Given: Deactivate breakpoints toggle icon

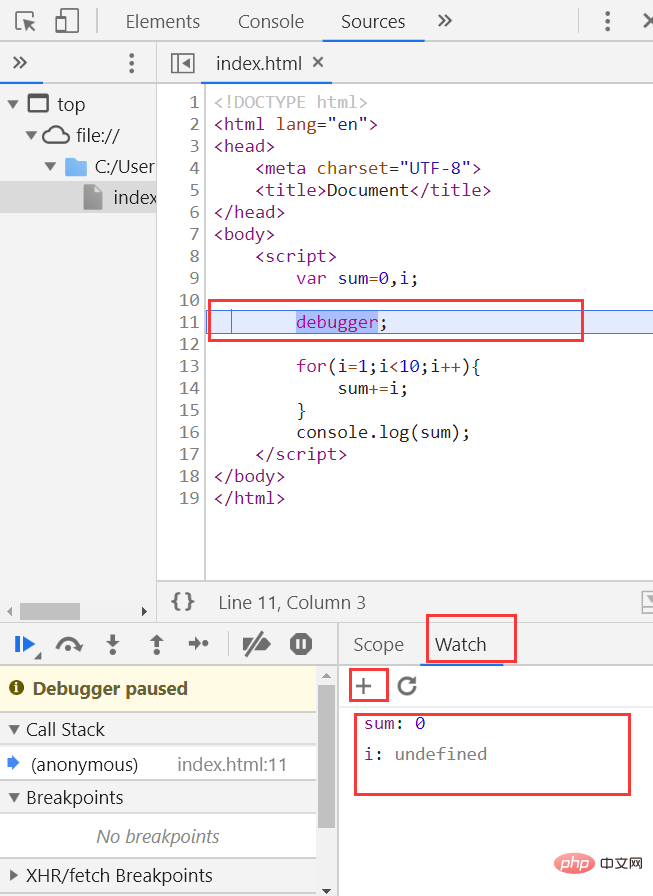Looking at the screenshot, I should (x=256, y=645).
